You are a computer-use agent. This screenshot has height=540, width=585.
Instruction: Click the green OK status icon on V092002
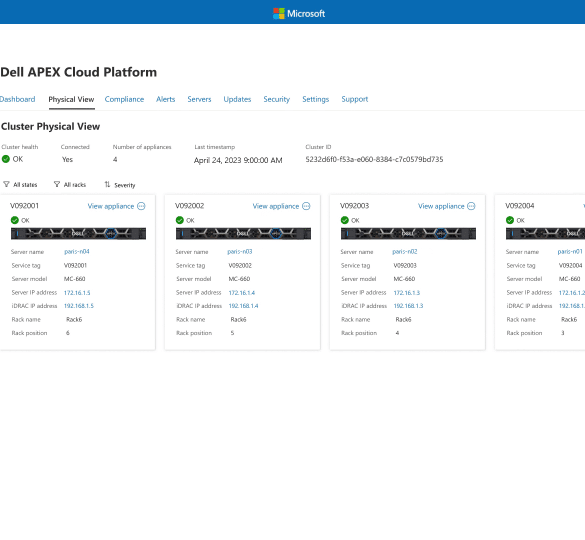pos(179,220)
